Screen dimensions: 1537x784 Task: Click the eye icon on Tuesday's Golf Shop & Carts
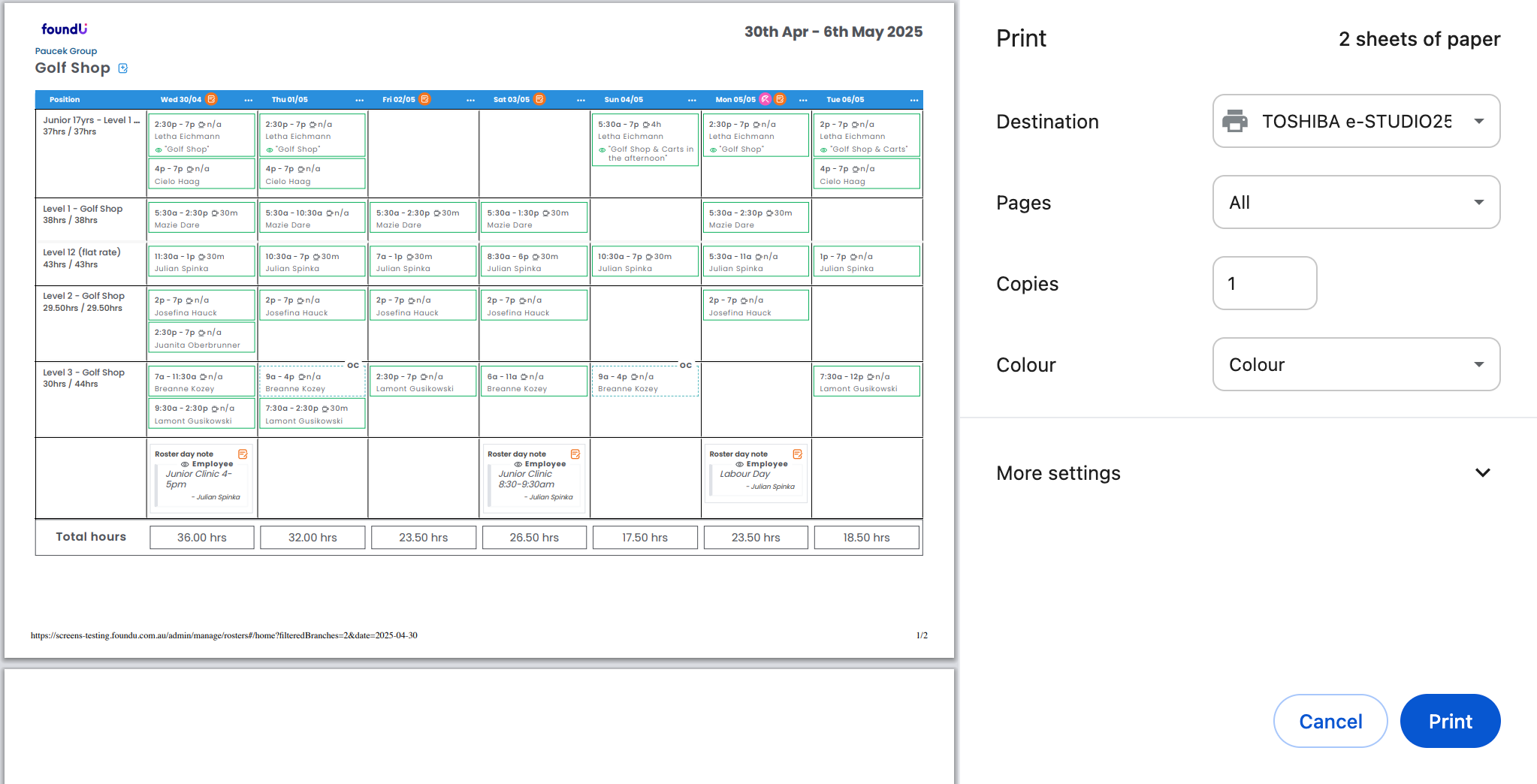823,149
